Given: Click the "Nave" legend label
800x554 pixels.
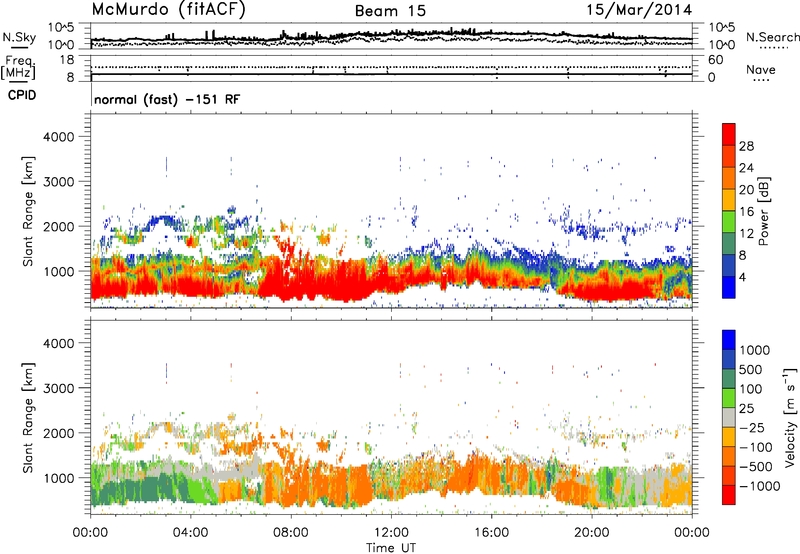Looking at the screenshot, I should pos(761,70).
